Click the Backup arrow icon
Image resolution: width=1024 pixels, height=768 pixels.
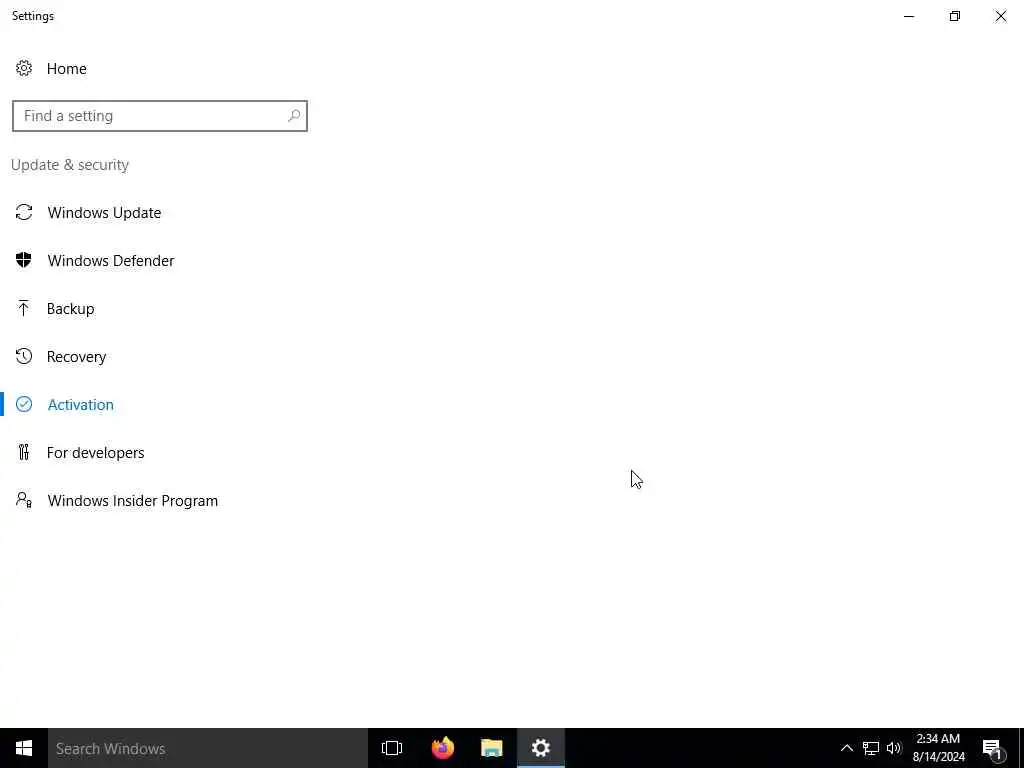click(24, 308)
